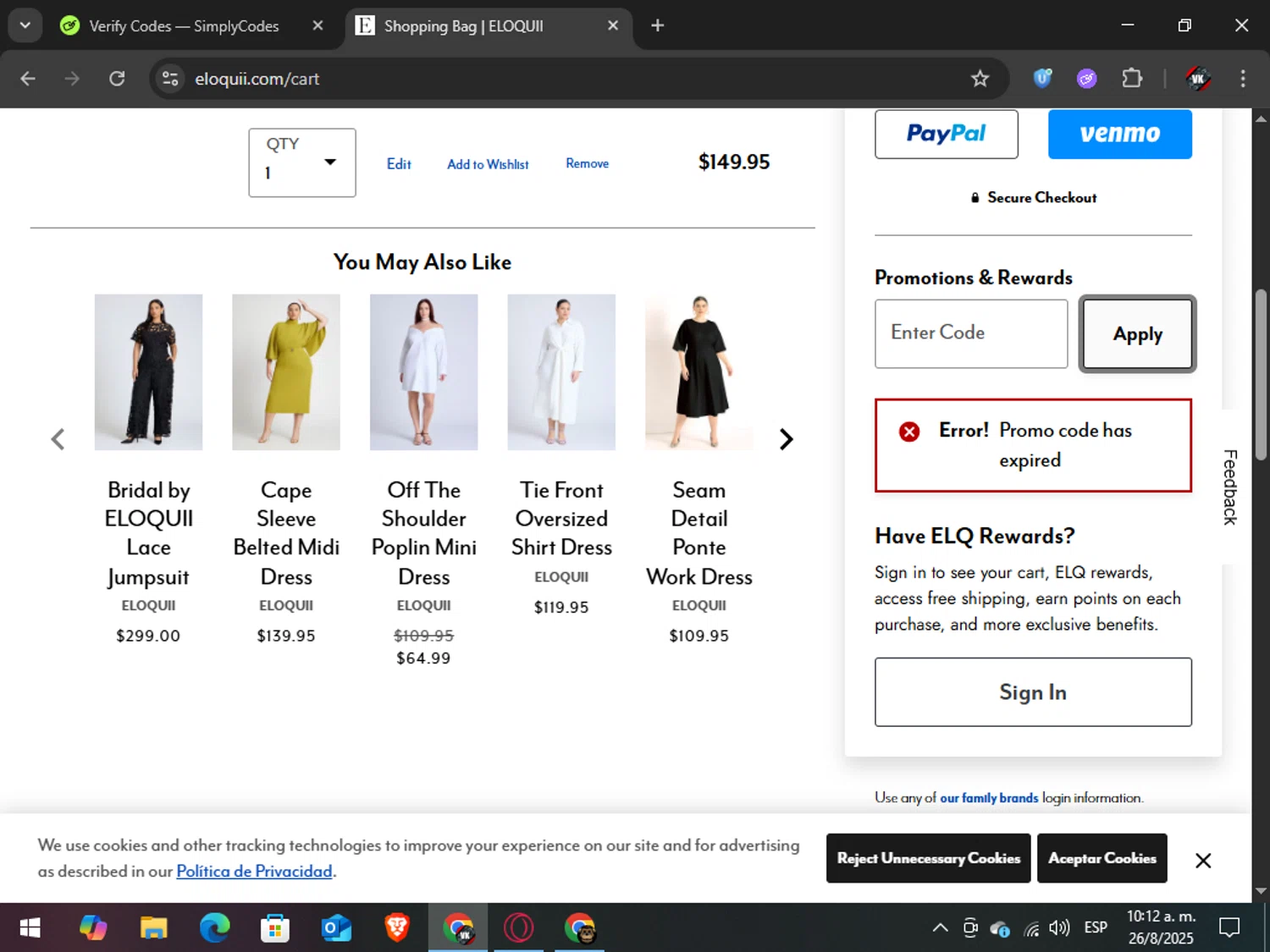Pay with the Venmo button

pyautogui.click(x=1119, y=134)
